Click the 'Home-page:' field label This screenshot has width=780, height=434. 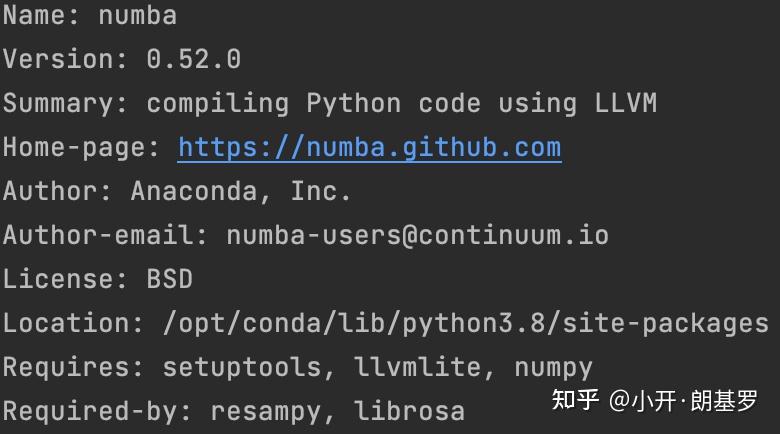click(81, 148)
